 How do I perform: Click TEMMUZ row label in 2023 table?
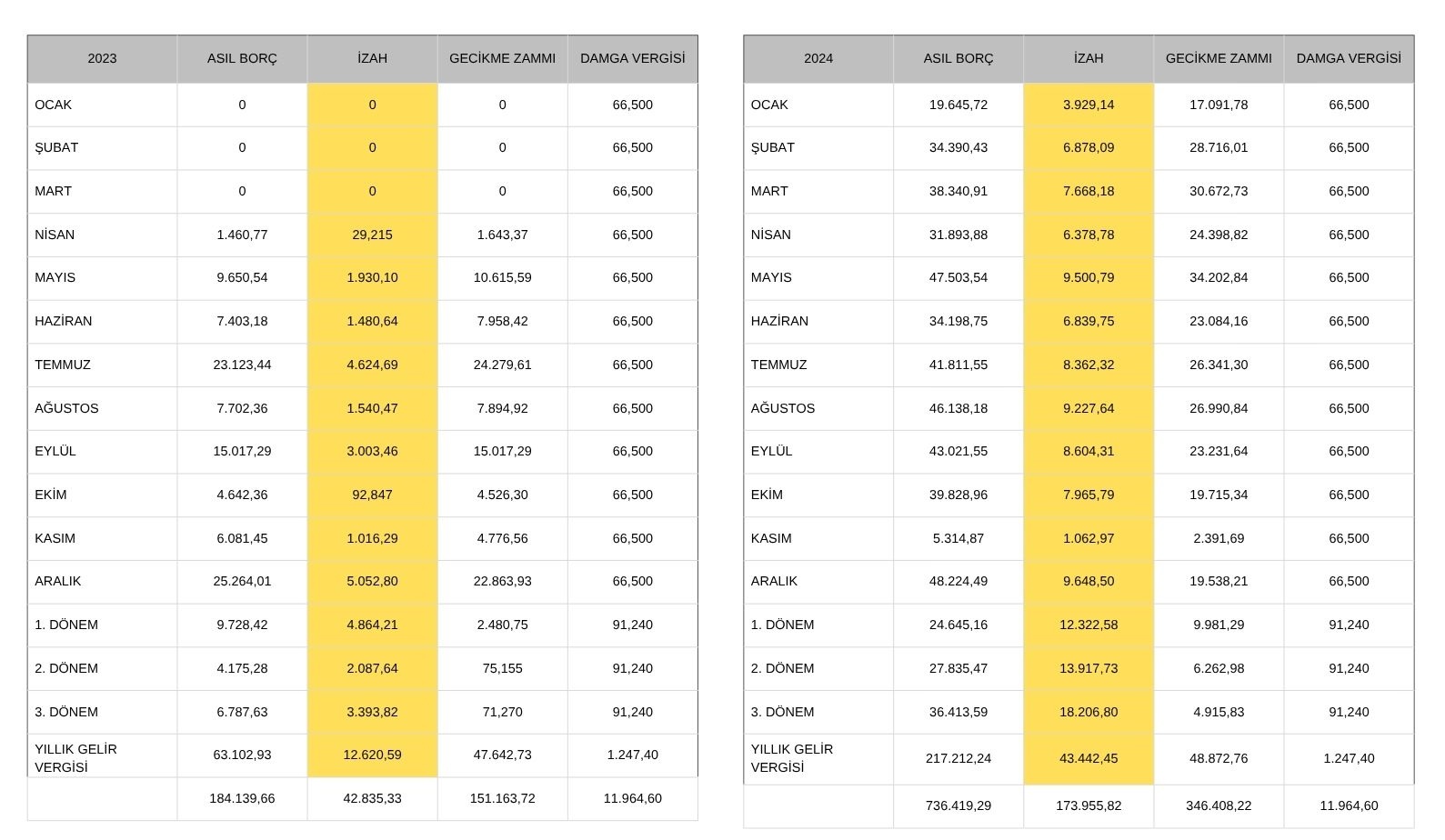[63, 365]
